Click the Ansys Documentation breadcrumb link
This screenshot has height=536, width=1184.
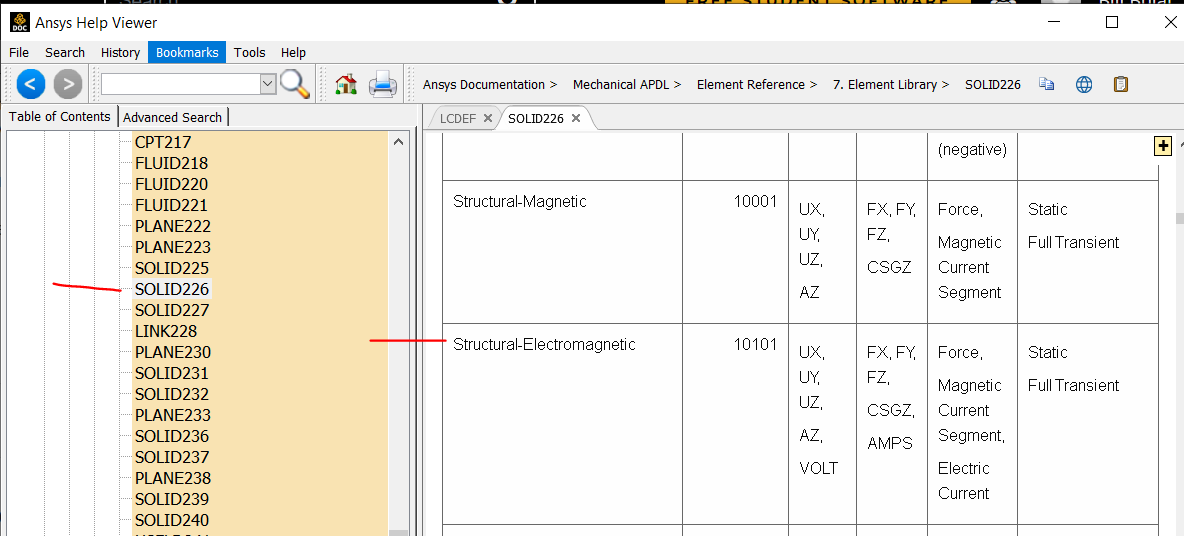[x=484, y=85]
